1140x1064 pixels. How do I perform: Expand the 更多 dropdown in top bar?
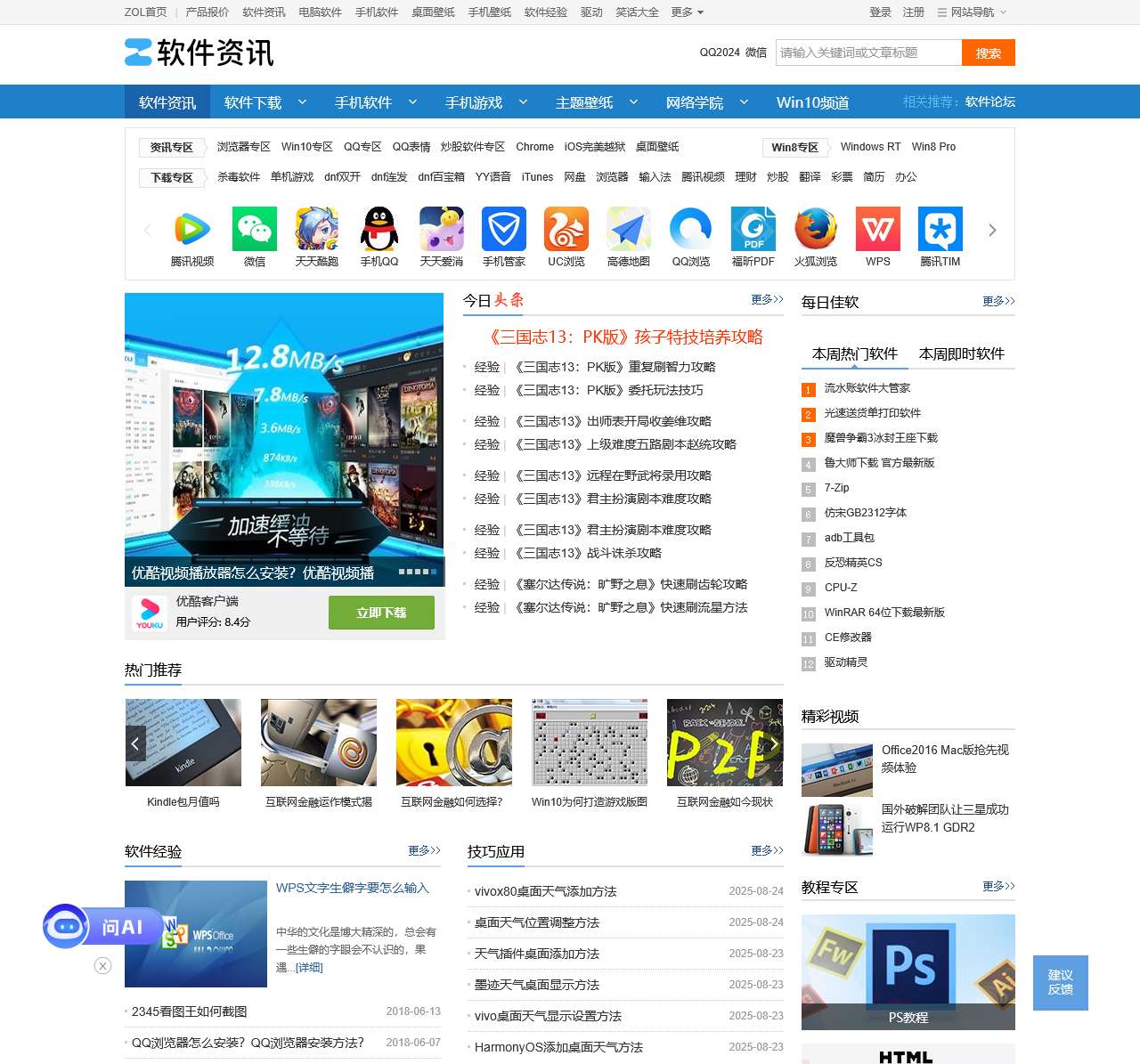pyautogui.click(x=688, y=12)
